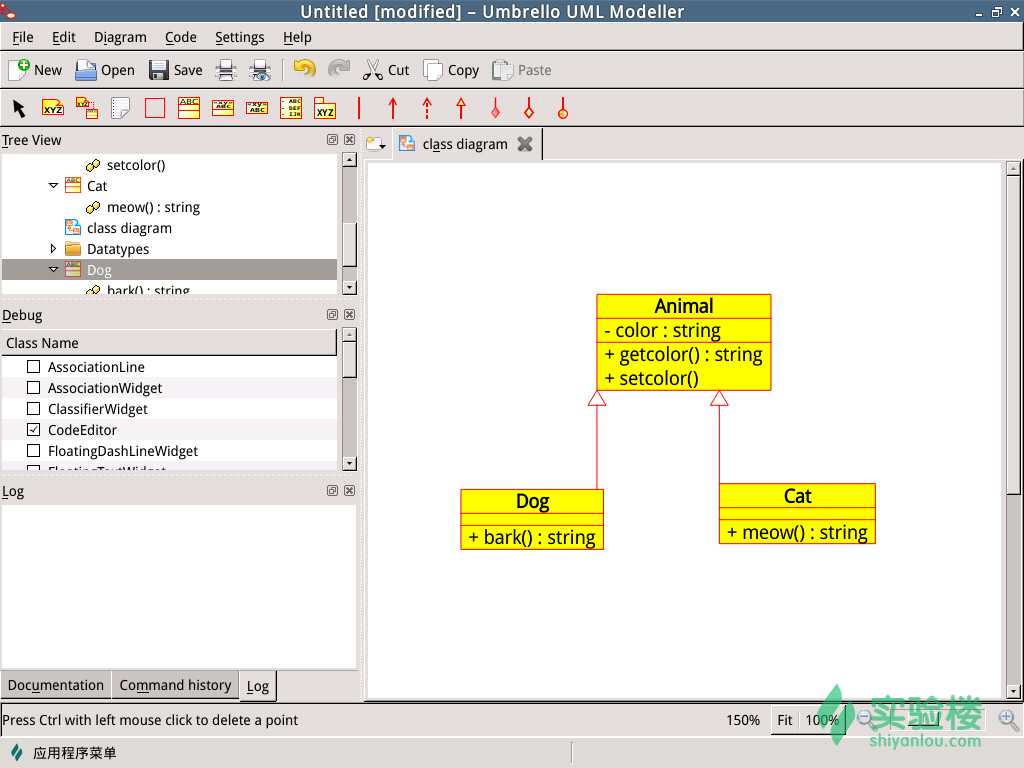The image size is (1024, 768).
Task: Float the Log panel
Action: pyautogui.click(x=332, y=490)
